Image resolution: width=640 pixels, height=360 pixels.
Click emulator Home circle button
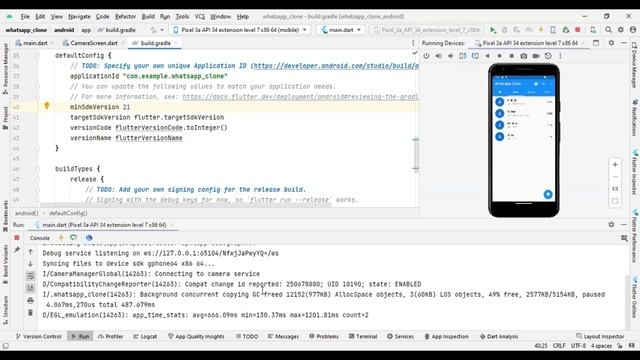(499, 56)
